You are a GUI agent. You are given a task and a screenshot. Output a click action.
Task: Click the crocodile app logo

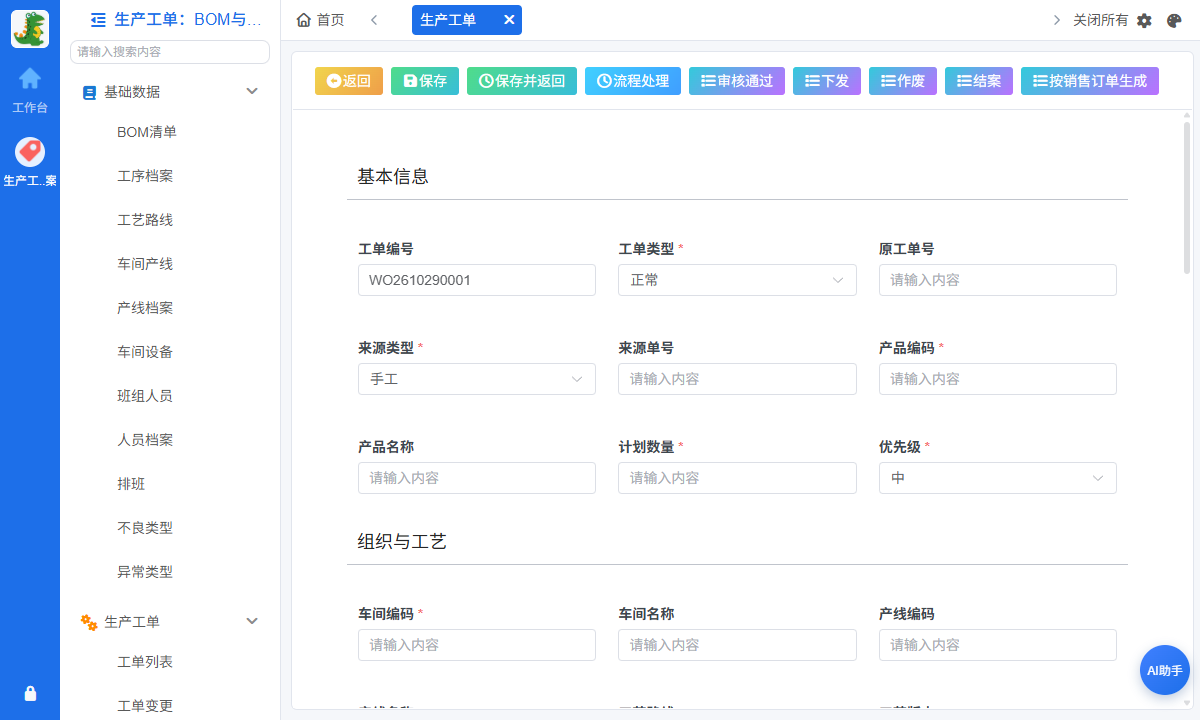click(30, 29)
